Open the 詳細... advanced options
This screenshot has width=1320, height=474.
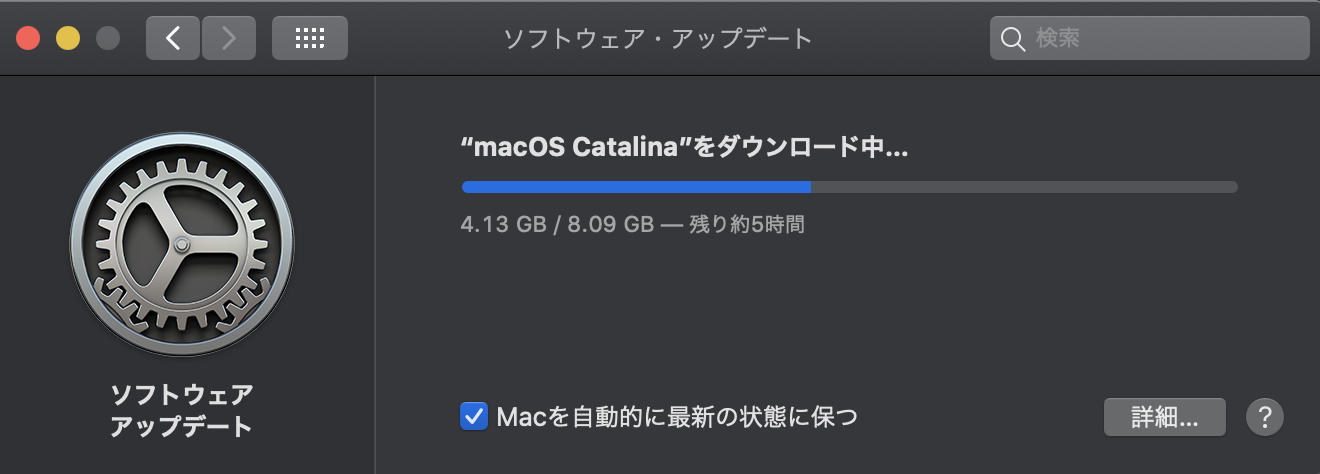click(x=1164, y=416)
